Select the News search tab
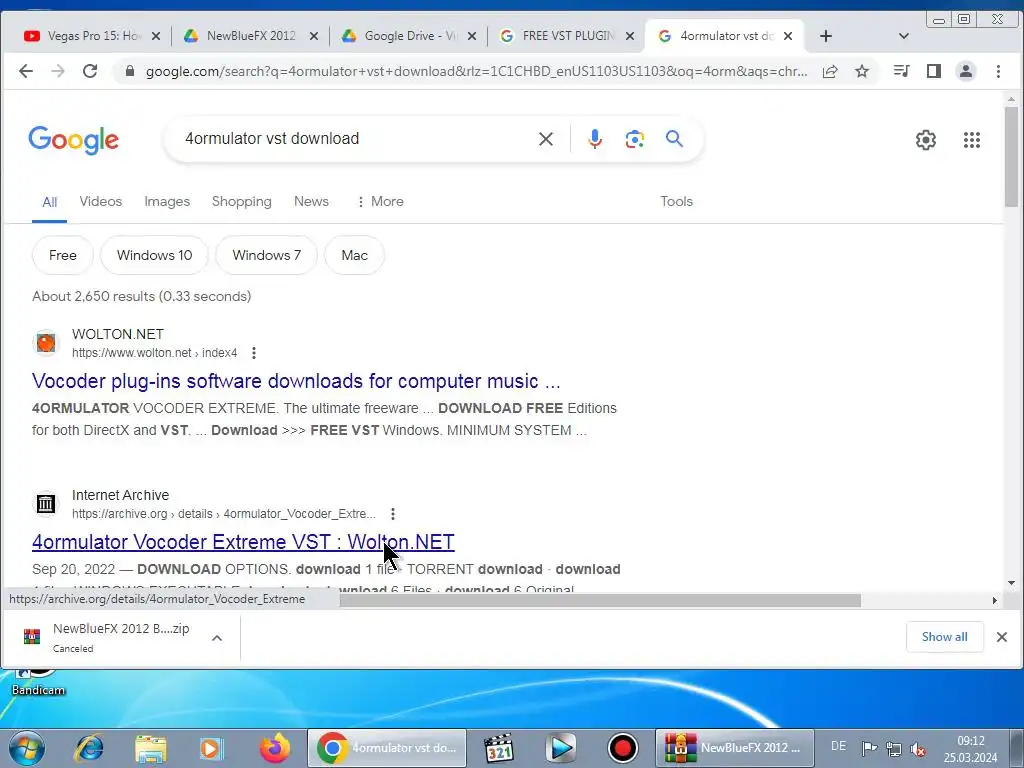This screenshot has width=1024, height=768. [311, 201]
